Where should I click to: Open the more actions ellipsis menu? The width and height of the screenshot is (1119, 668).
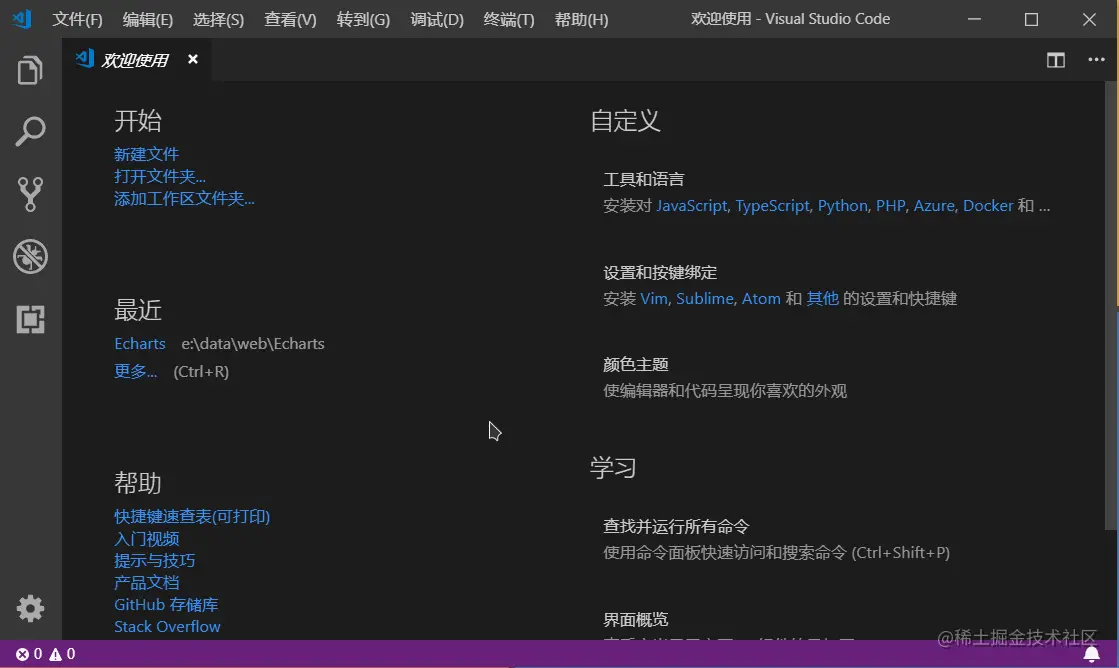(1096, 60)
